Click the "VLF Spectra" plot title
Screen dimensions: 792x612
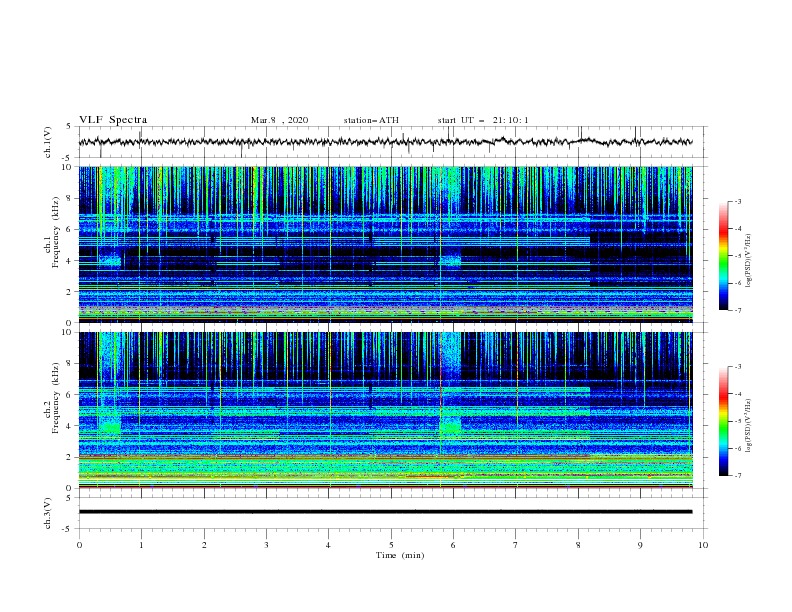113,120
